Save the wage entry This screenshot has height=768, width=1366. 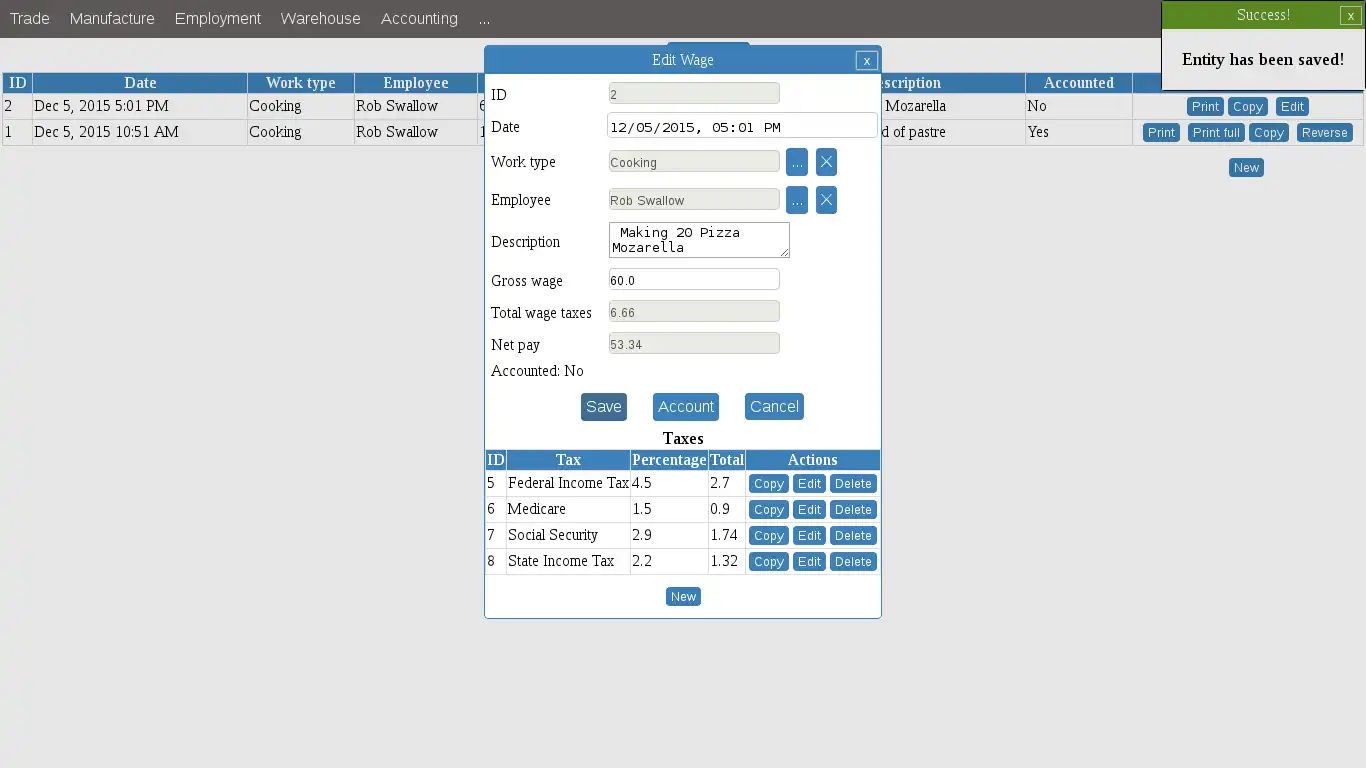pyautogui.click(x=604, y=406)
